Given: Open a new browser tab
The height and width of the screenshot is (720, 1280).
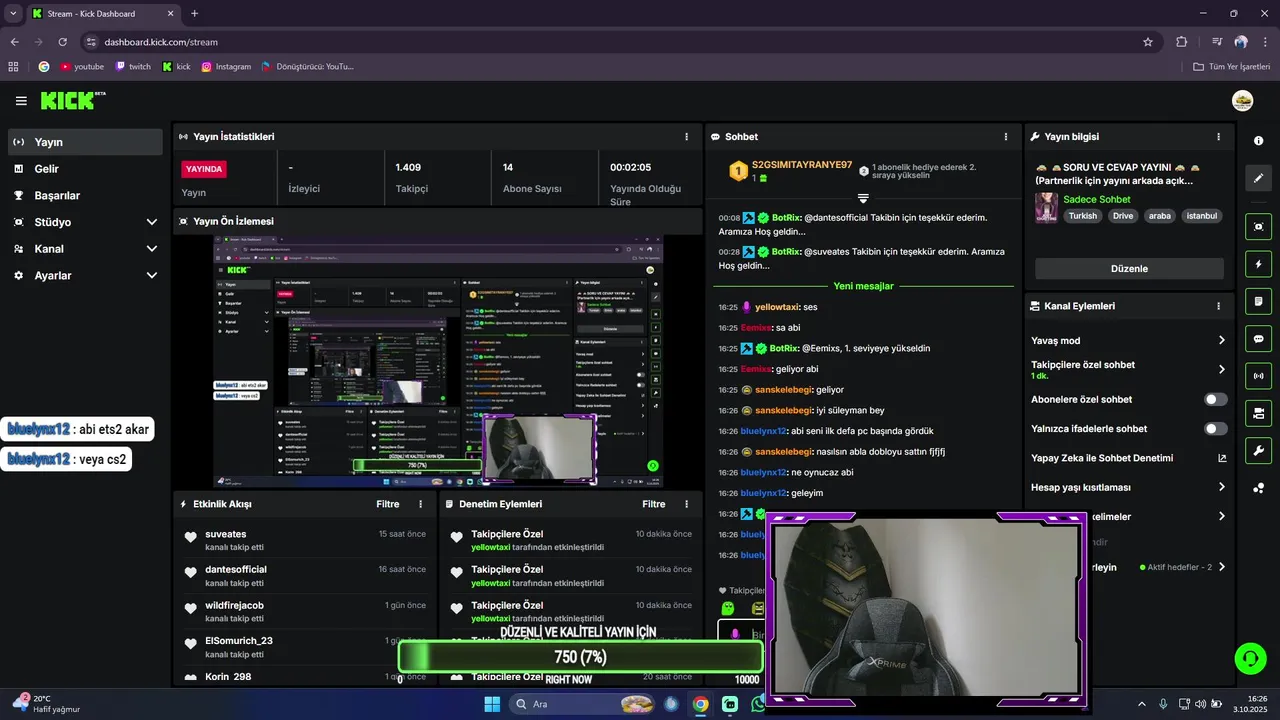Looking at the screenshot, I should (194, 14).
